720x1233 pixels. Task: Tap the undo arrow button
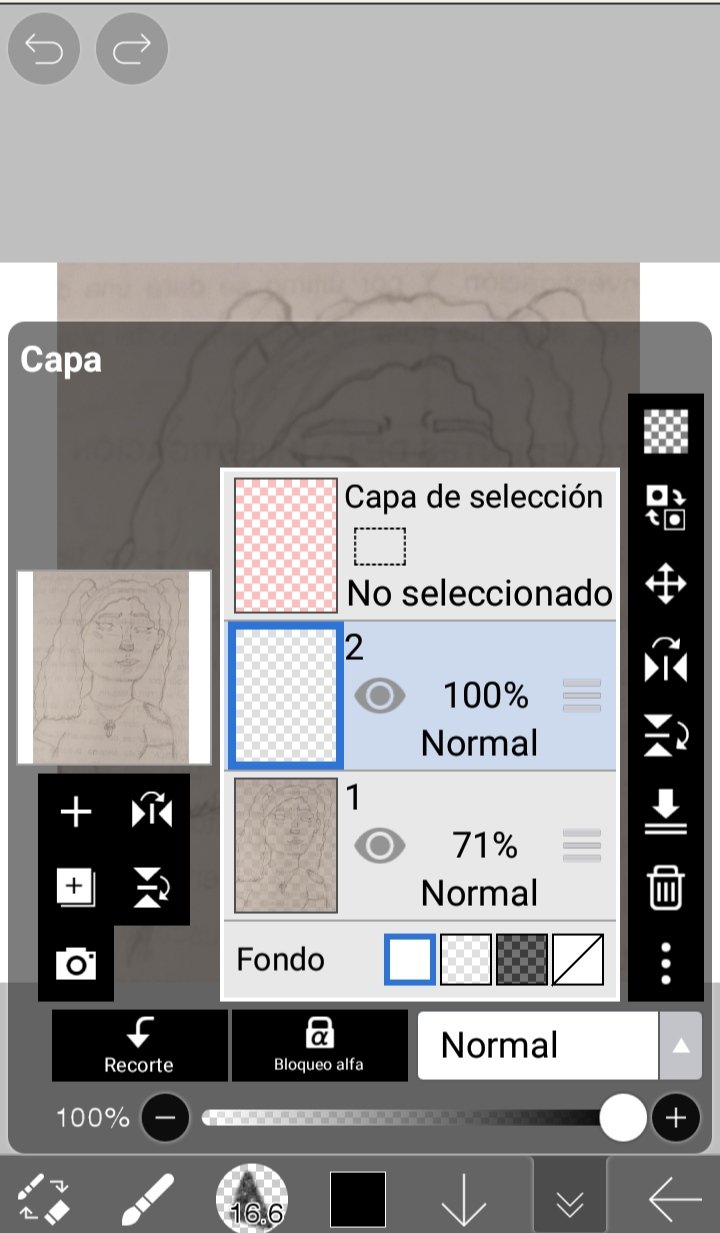pos(44,48)
